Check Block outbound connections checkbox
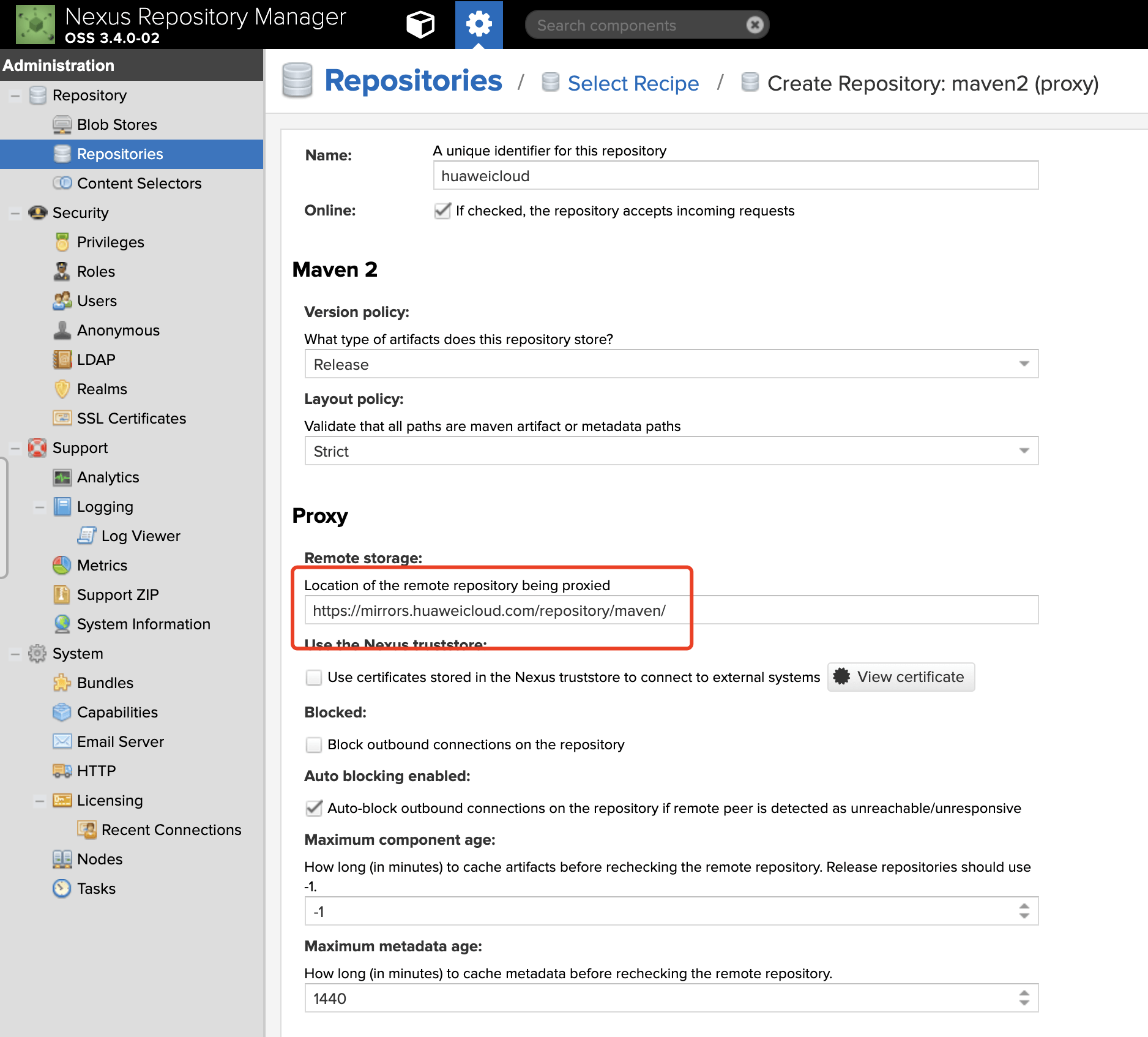The width and height of the screenshot is (1148, 1037). 314,745
